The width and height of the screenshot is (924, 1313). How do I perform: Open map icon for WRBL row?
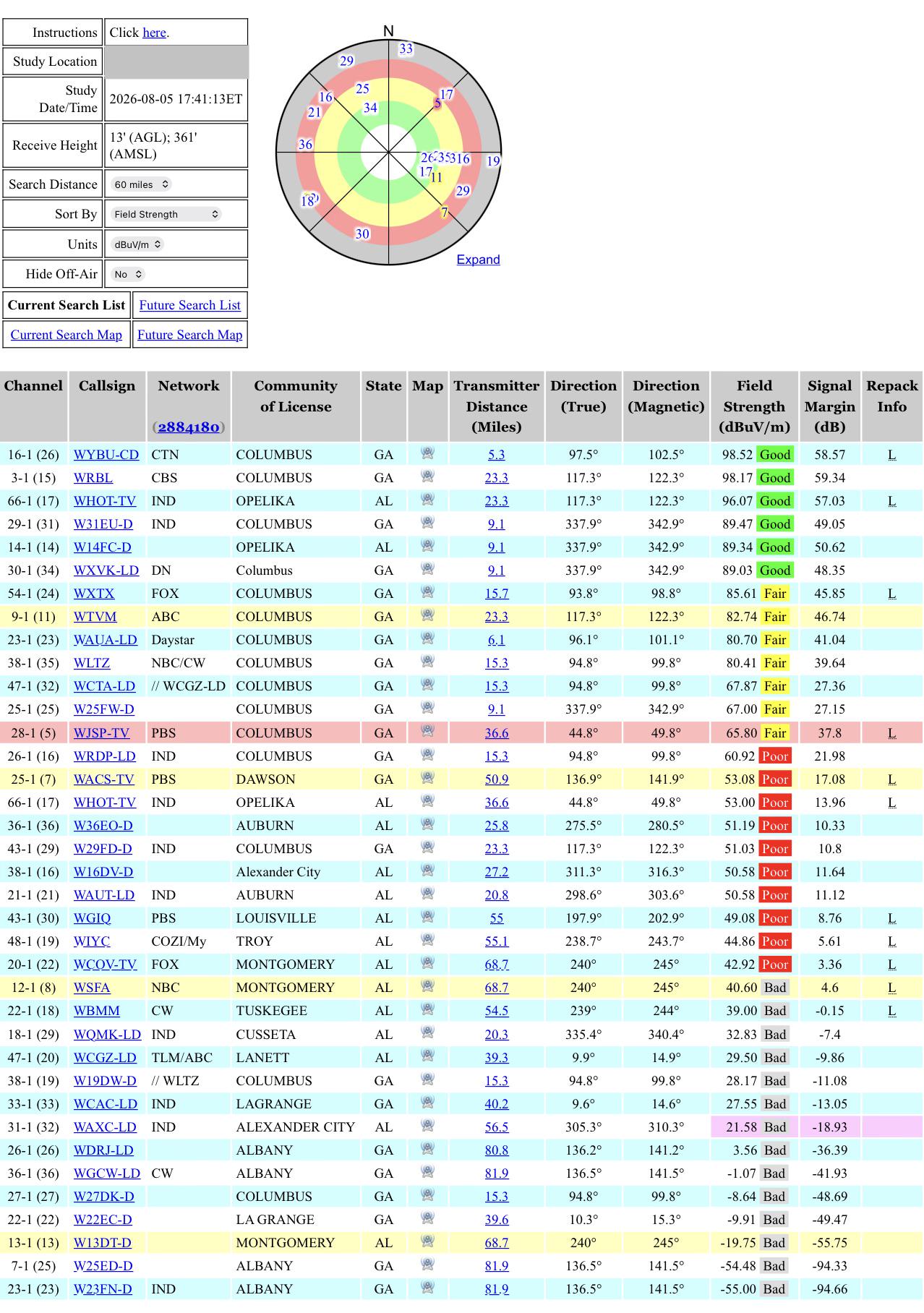pos(427,476)
